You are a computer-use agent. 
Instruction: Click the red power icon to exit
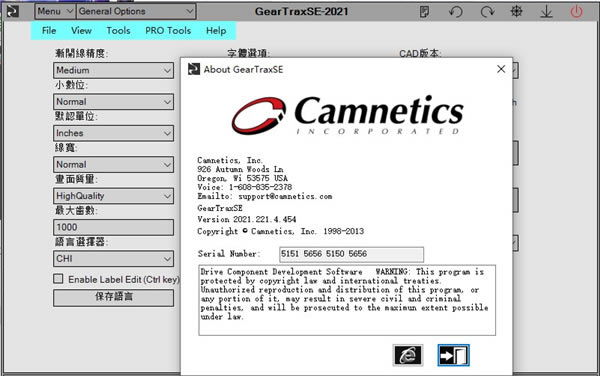[x=576, y=11]
